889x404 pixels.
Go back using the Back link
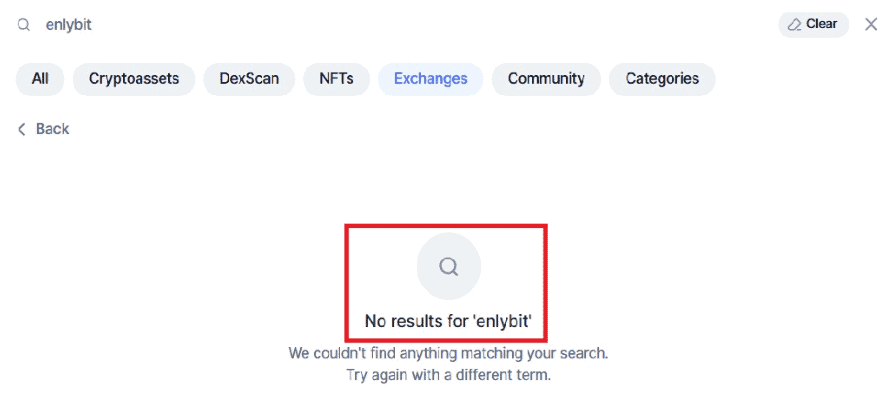tap(52, 129)
